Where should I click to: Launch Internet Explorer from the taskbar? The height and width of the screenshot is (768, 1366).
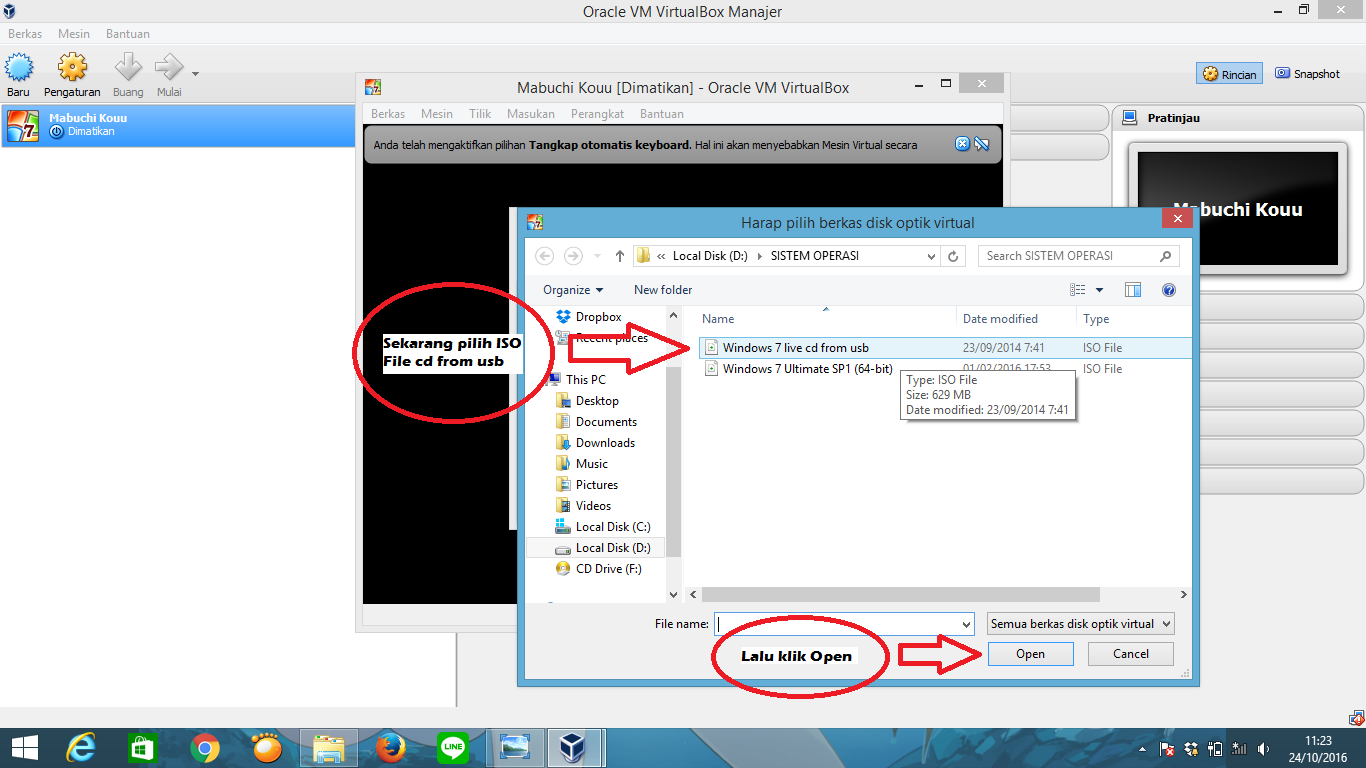tap(80, 747)
